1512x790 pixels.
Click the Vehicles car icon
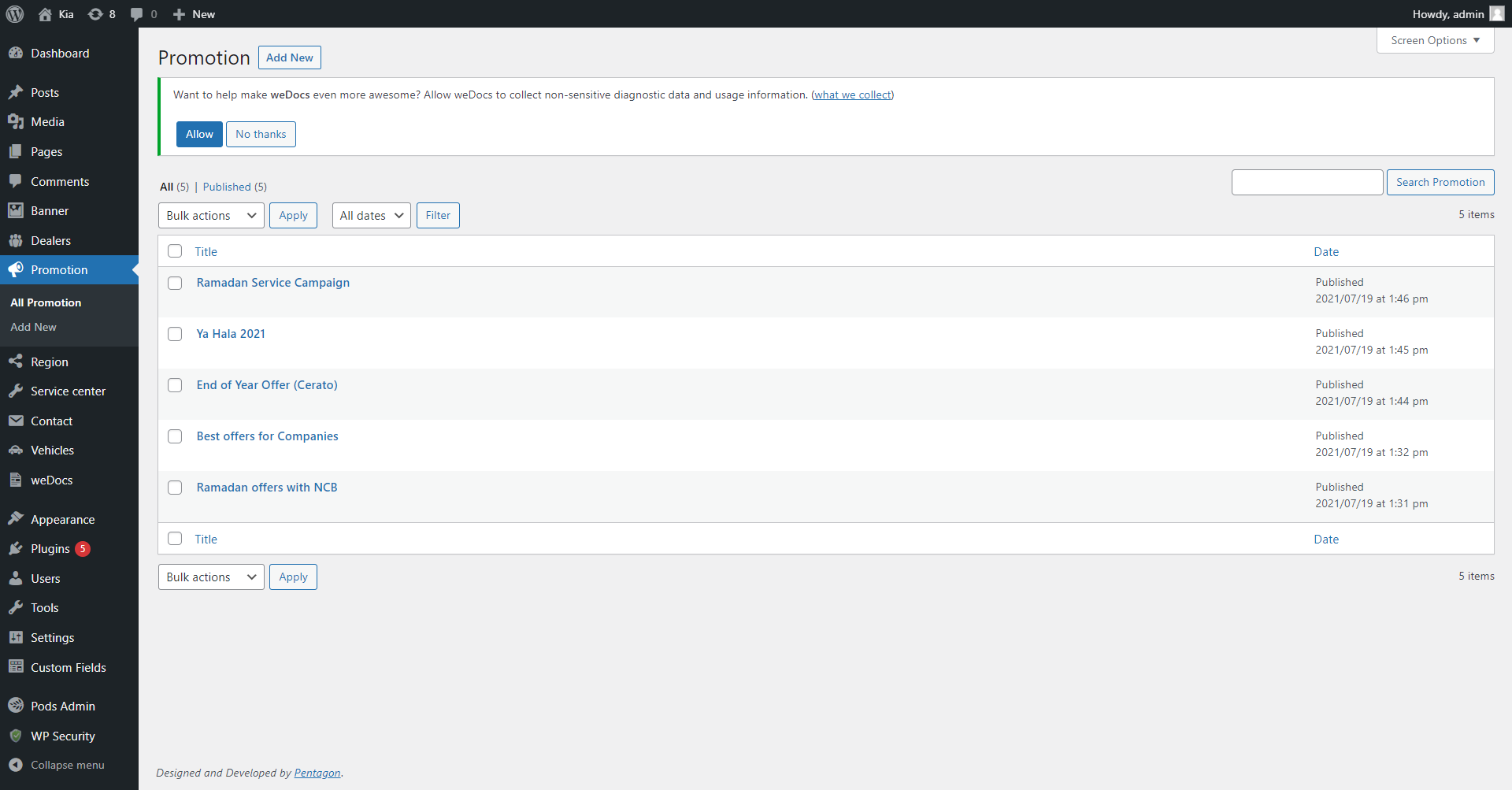16,450
